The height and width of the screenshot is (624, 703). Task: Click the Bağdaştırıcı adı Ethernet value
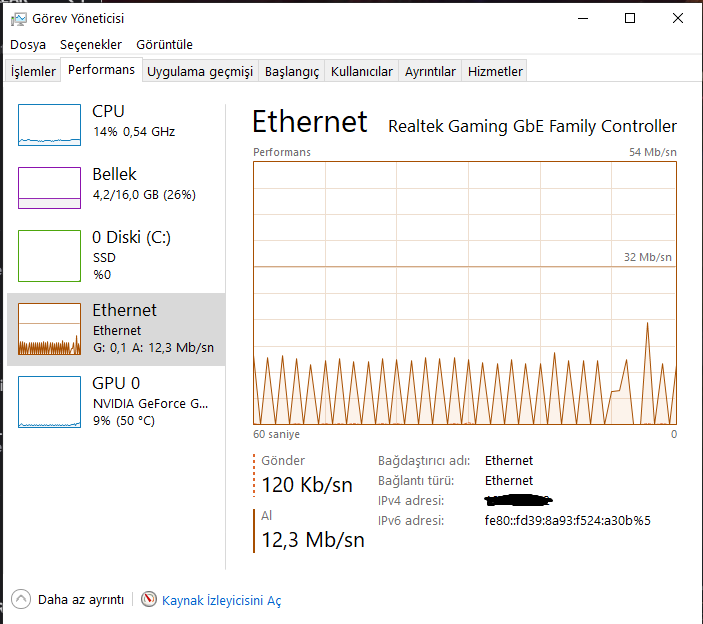(x=509, y=460)
